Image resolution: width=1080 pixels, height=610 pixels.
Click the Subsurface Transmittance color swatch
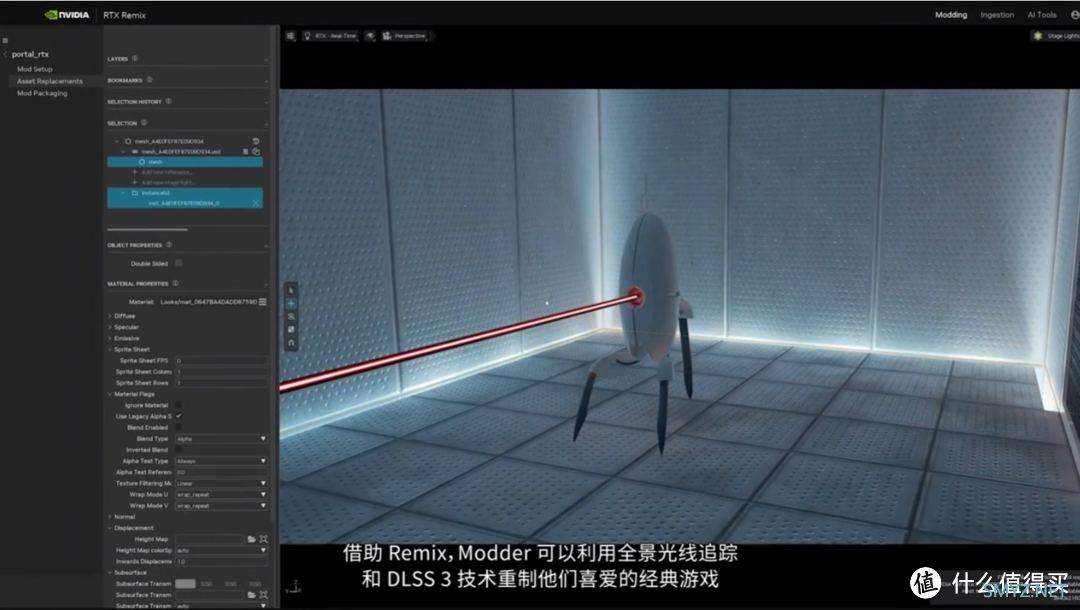(185, 584)
